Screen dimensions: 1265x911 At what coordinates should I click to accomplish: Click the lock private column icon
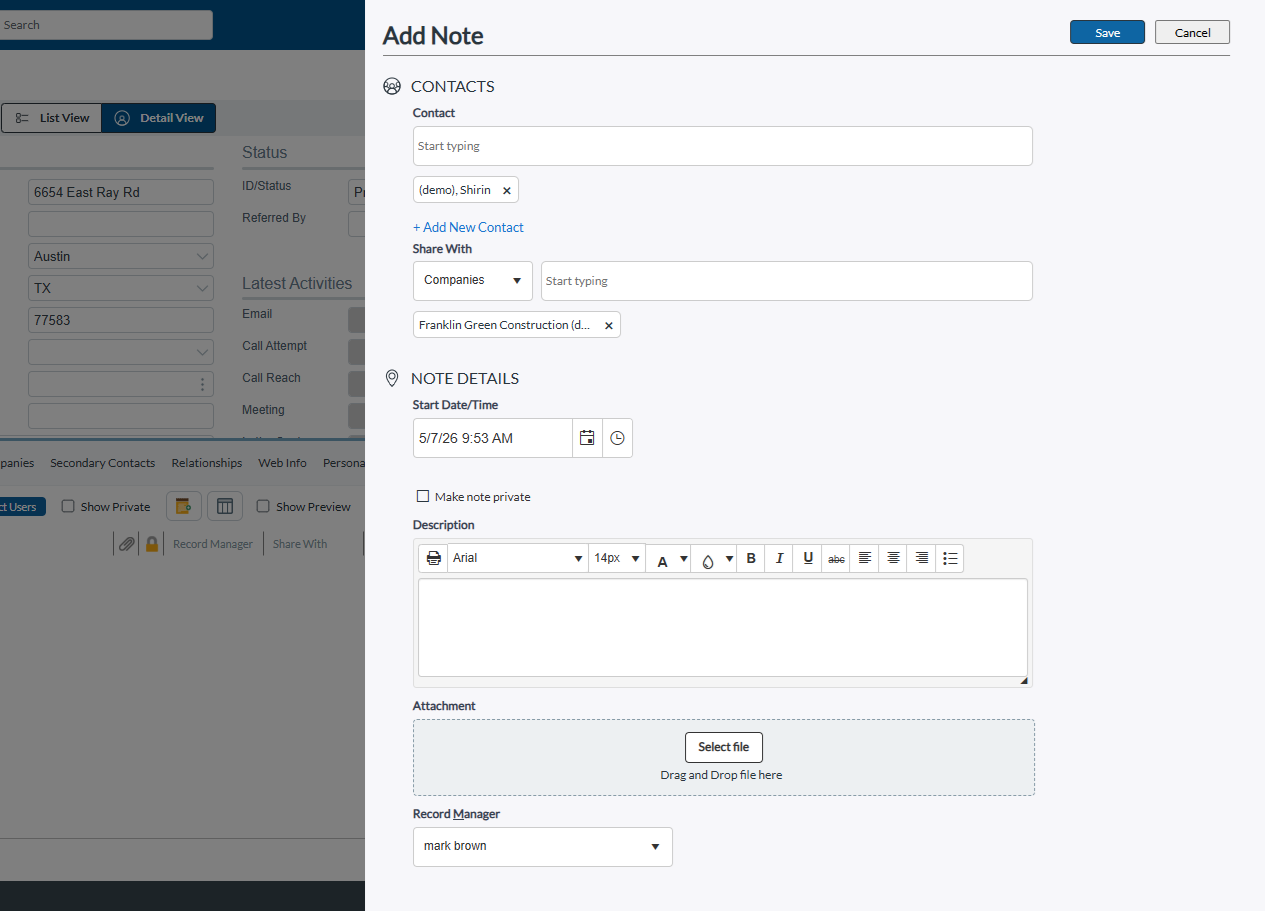(x=152, y=544)
